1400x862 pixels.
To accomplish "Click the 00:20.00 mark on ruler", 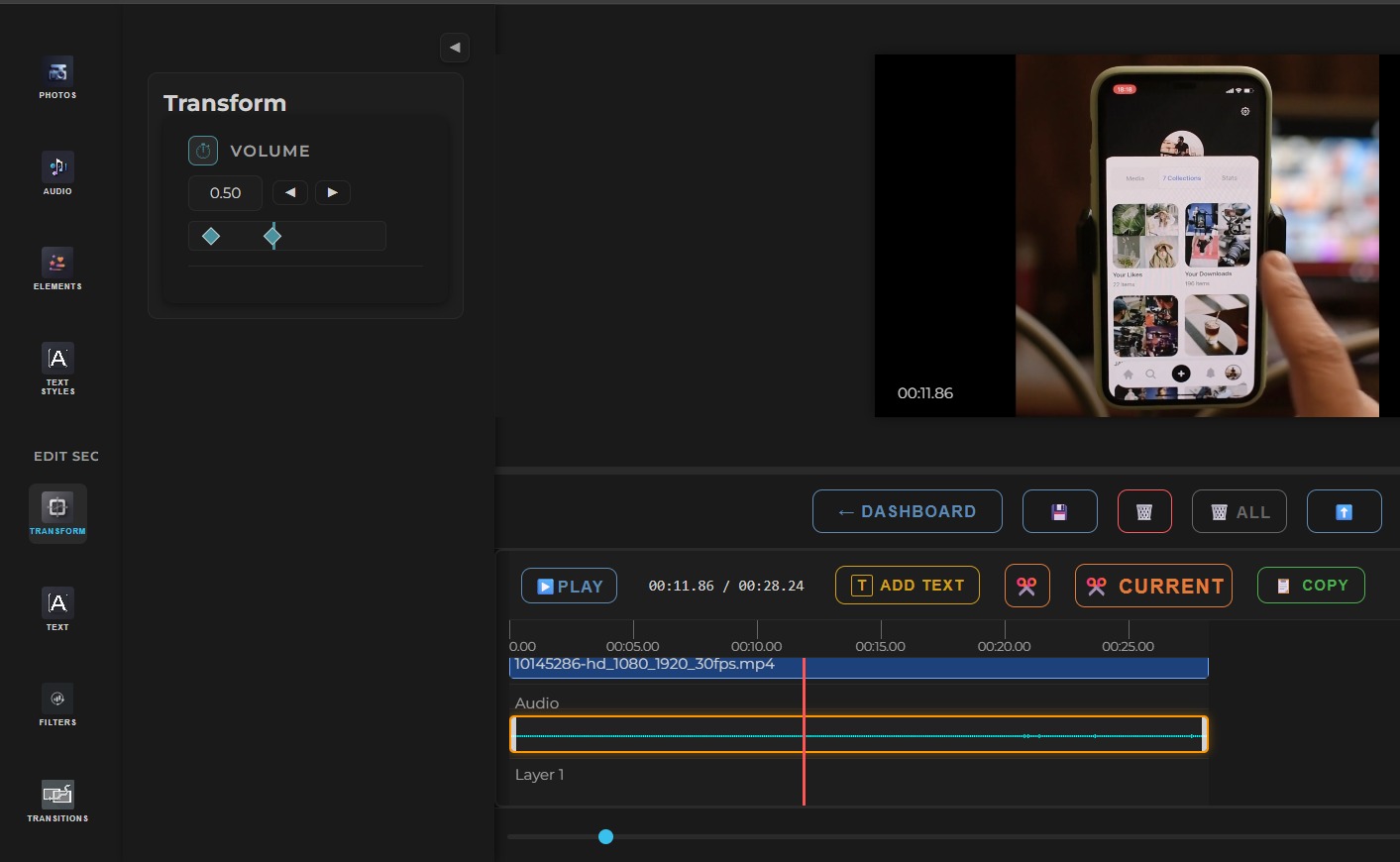I will (x=1004, y=646).
